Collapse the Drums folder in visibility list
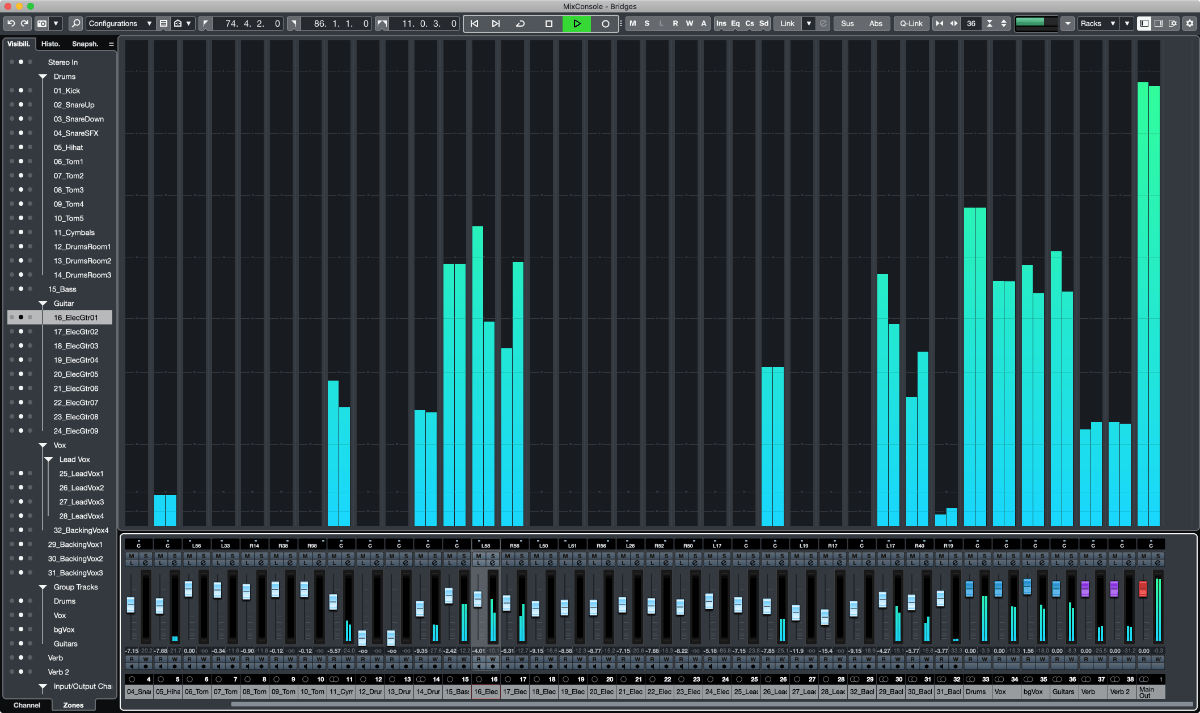The height and width of the screenshot is (713, 1200). pyautogui.click(x=43, y=77)
